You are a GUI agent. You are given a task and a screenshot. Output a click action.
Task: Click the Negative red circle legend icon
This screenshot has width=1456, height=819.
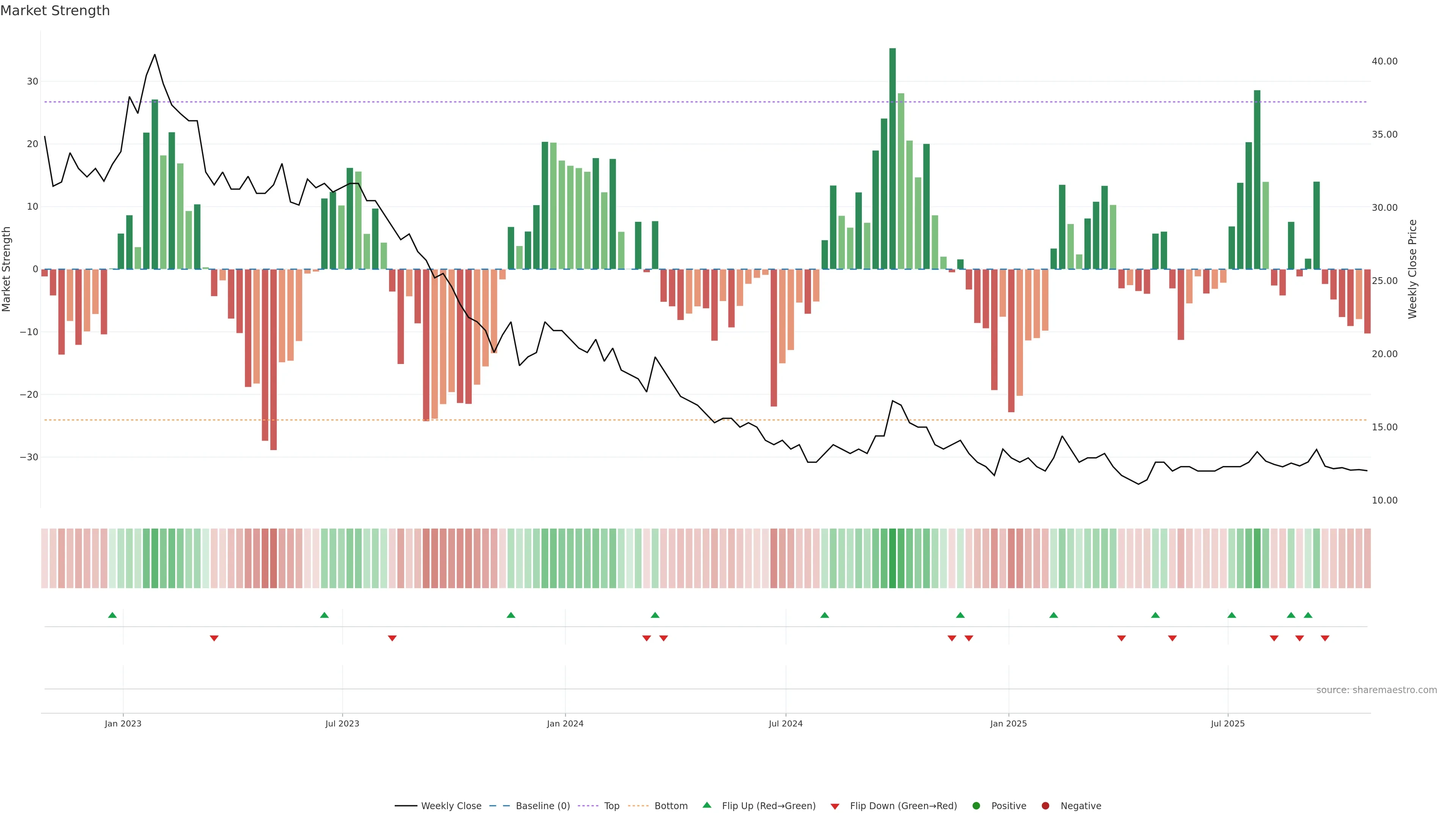coord(1045,806)
